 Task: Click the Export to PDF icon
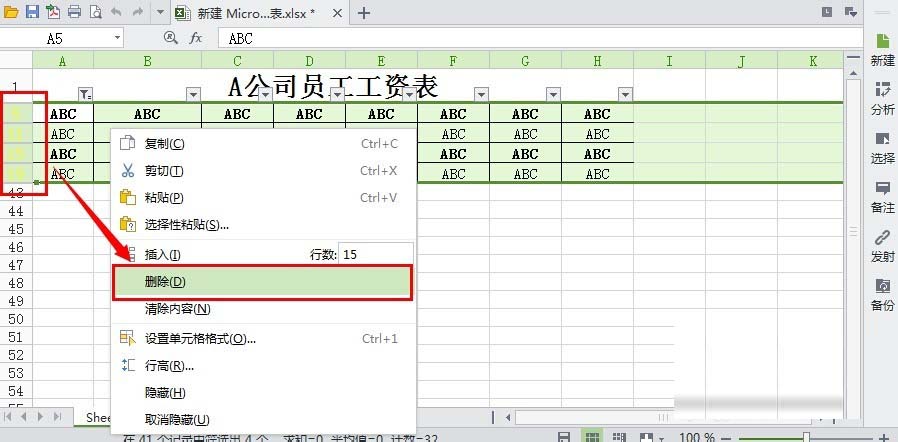tap(53, 13)
